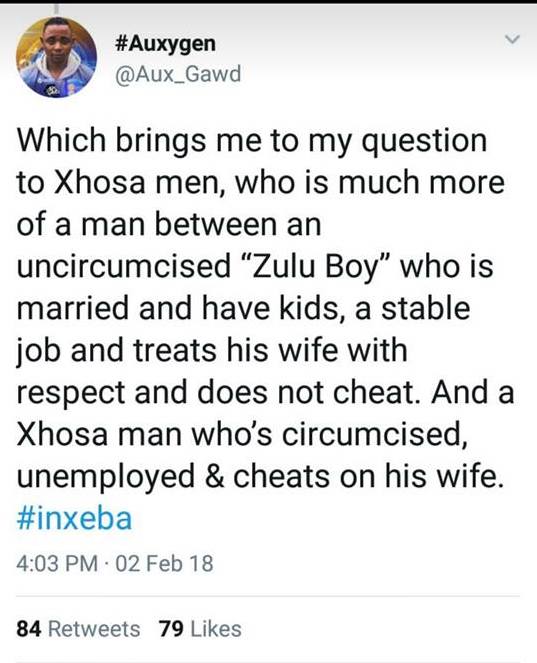Click the line starting "Which brings me"
The width and height of the screenshot is (537, 663).
[252, 142]
